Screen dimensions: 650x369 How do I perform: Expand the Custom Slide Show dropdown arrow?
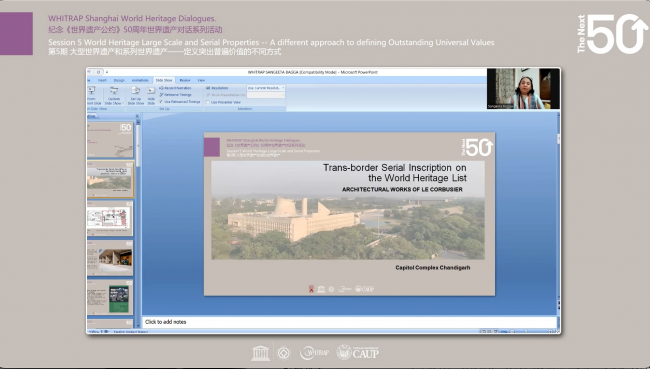point(123,103)
